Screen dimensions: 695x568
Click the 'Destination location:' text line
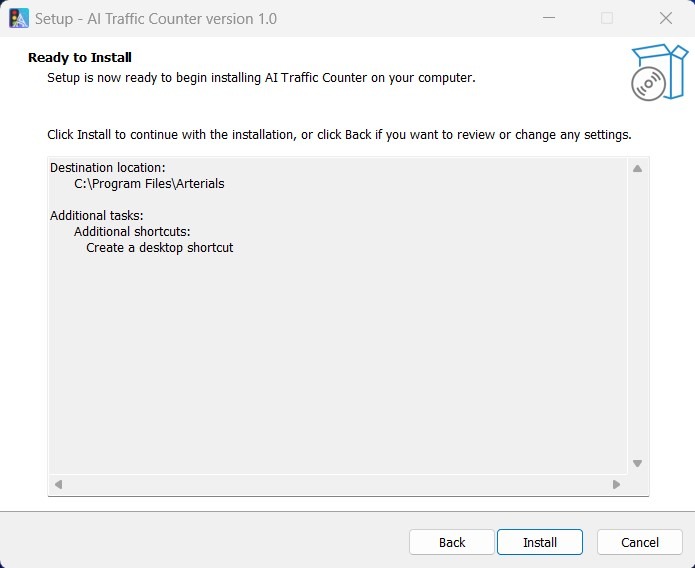click(x=108, y=168)
